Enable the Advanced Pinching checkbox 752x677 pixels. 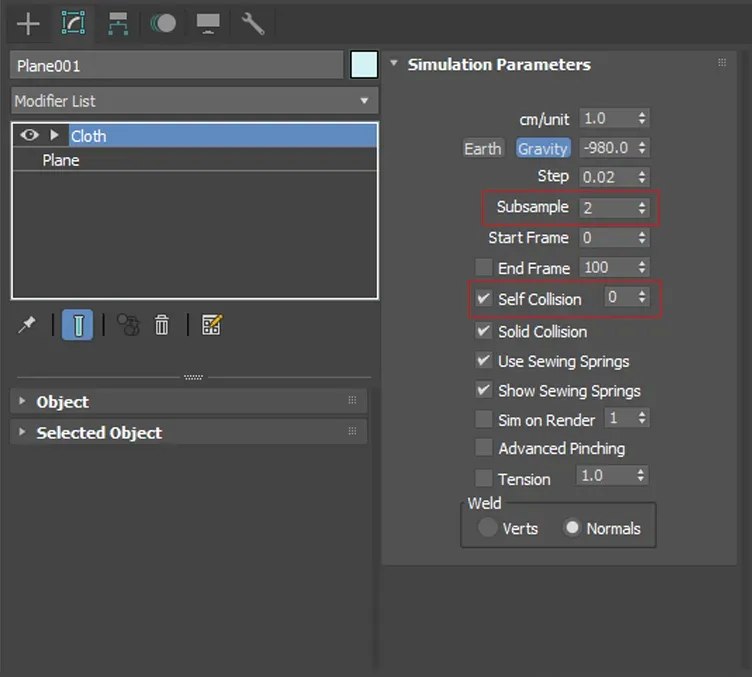(483, 448)
